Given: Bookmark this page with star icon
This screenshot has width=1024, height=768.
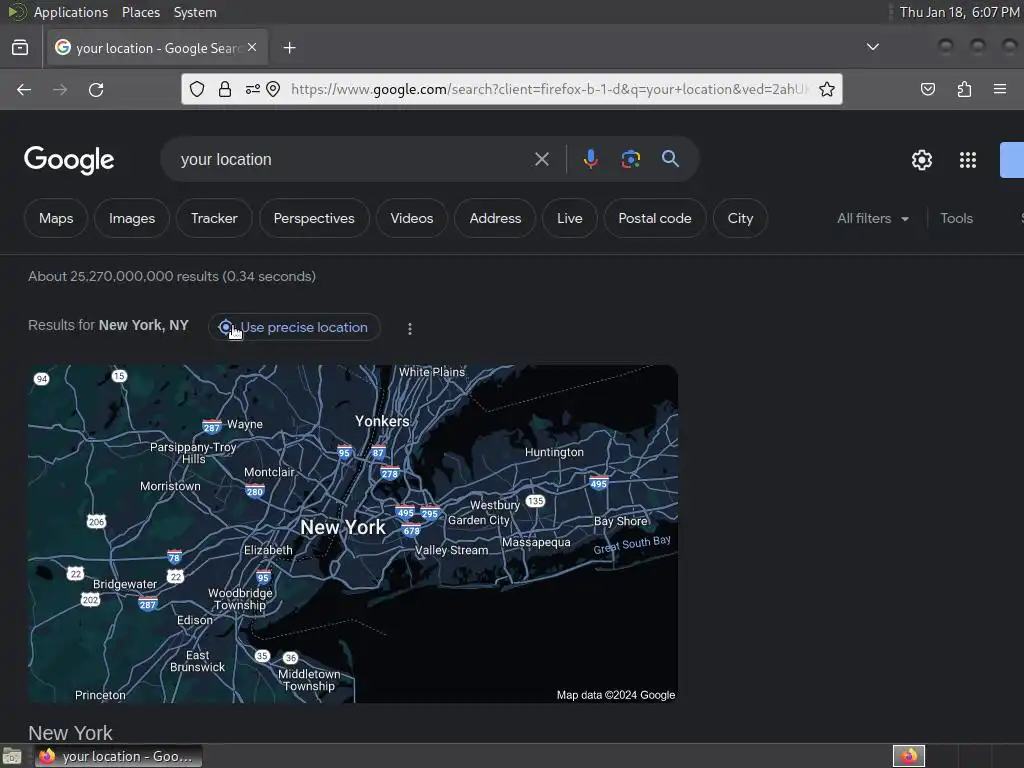Looking at the screenshot, I should coord(827,89).
